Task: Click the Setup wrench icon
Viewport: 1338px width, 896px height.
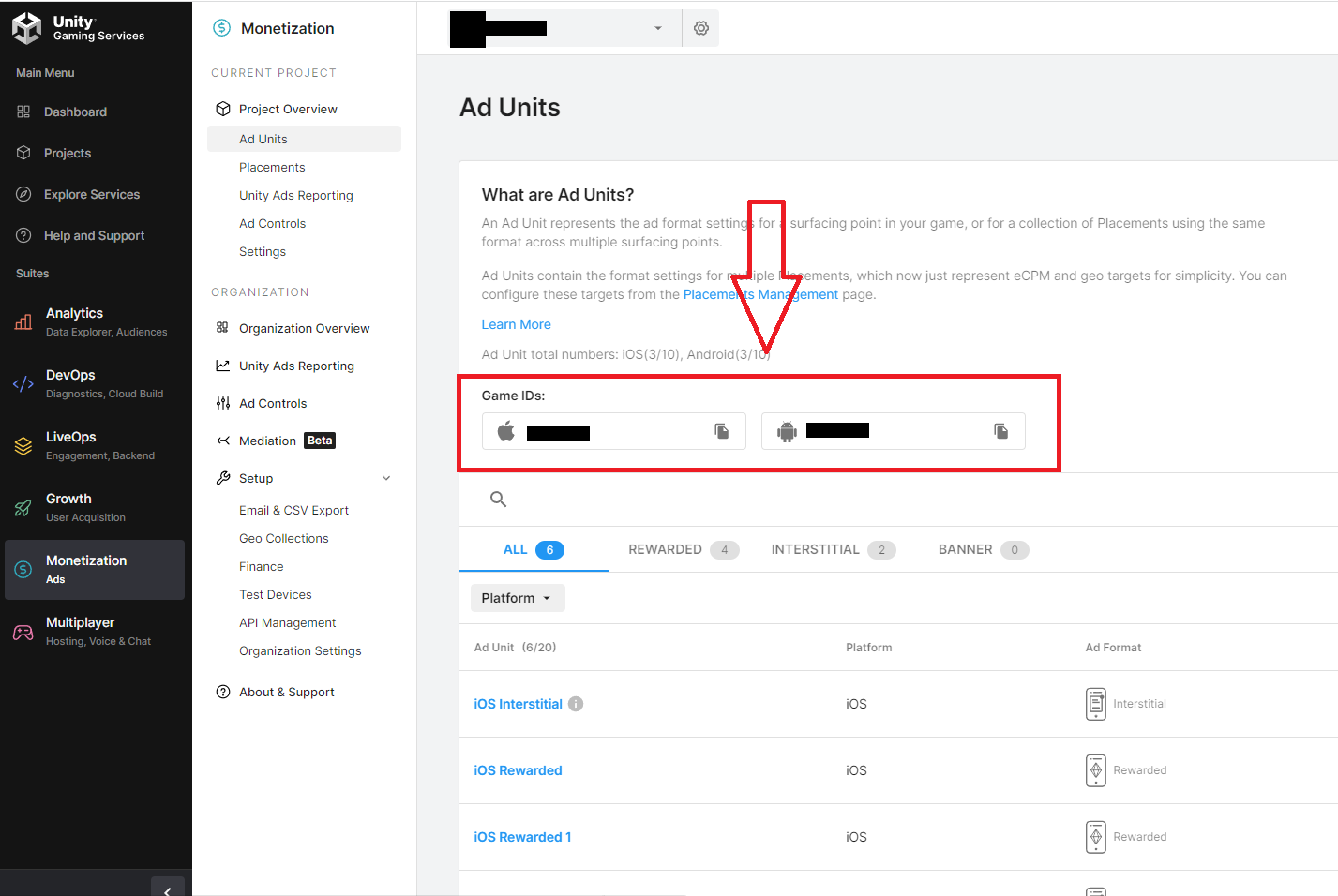Action: pyautogui.click(x=223, y=478)
